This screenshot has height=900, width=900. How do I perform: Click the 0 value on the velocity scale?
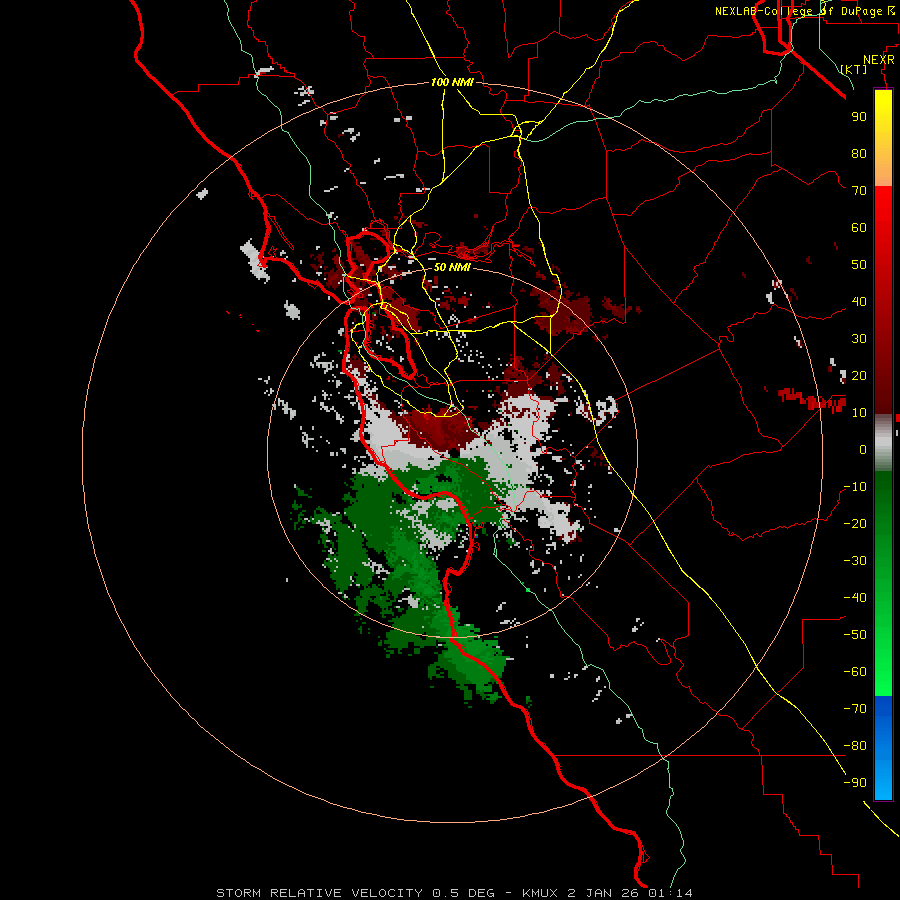(x=863, y=449)
